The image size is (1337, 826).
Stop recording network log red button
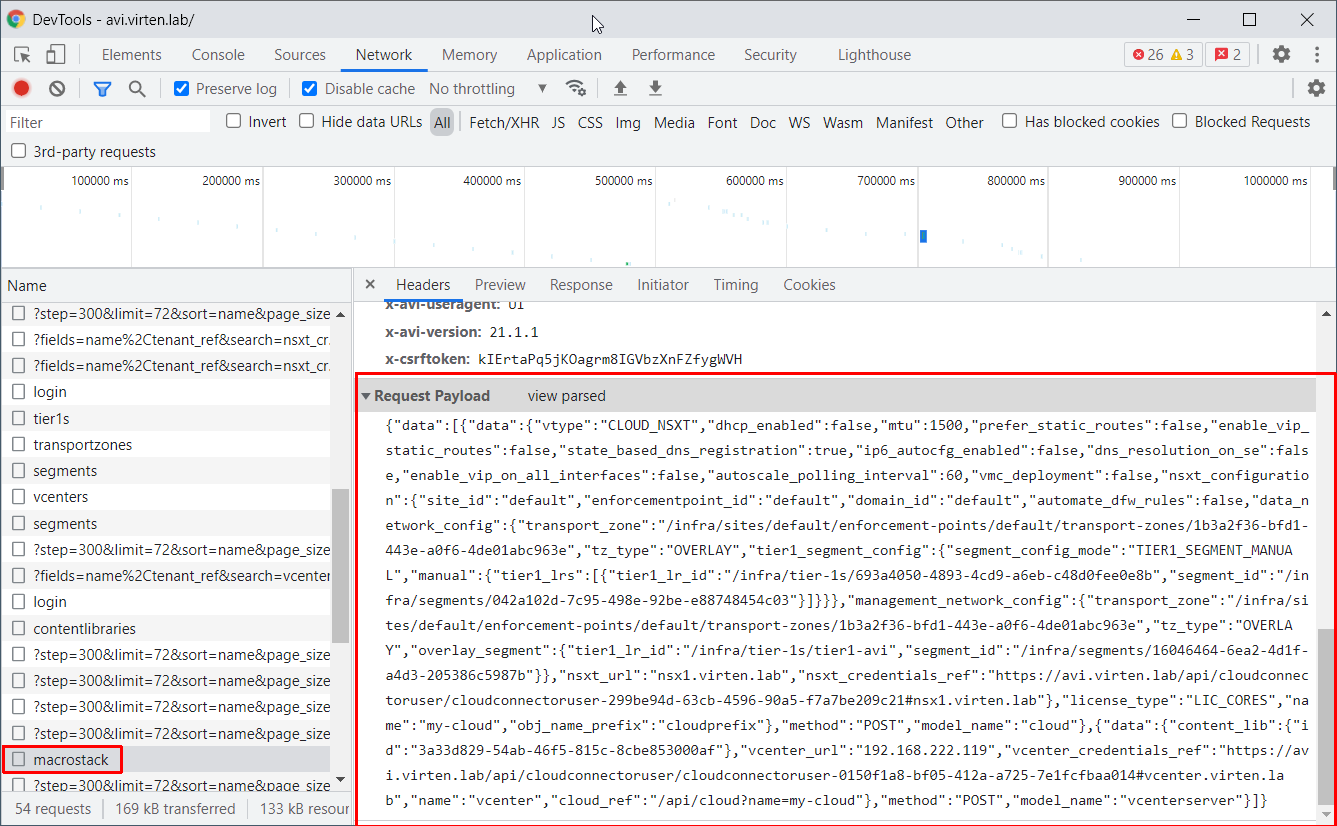tap(21, 89)
